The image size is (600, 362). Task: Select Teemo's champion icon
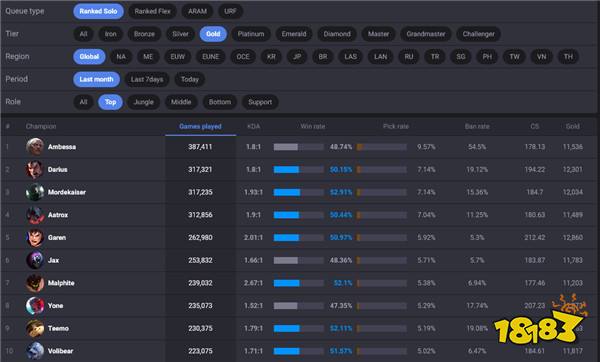[35, 328]
